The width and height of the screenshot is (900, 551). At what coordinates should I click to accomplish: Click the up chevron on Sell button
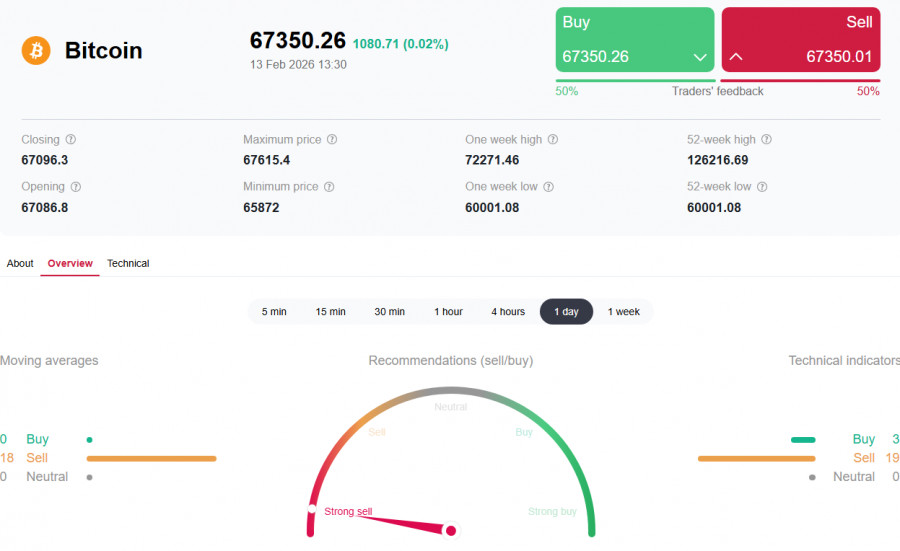[736, 56]
